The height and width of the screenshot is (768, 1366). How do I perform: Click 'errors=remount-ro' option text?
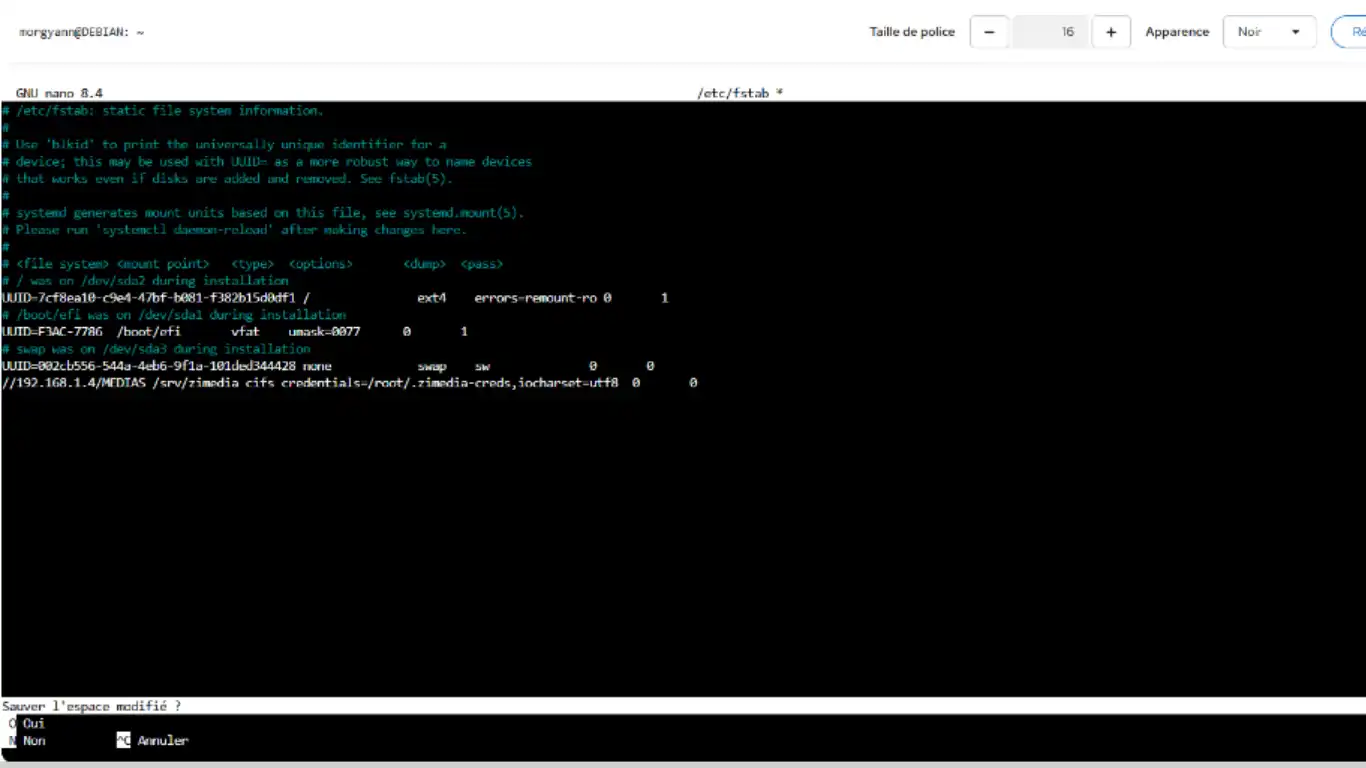pos(535,298)
